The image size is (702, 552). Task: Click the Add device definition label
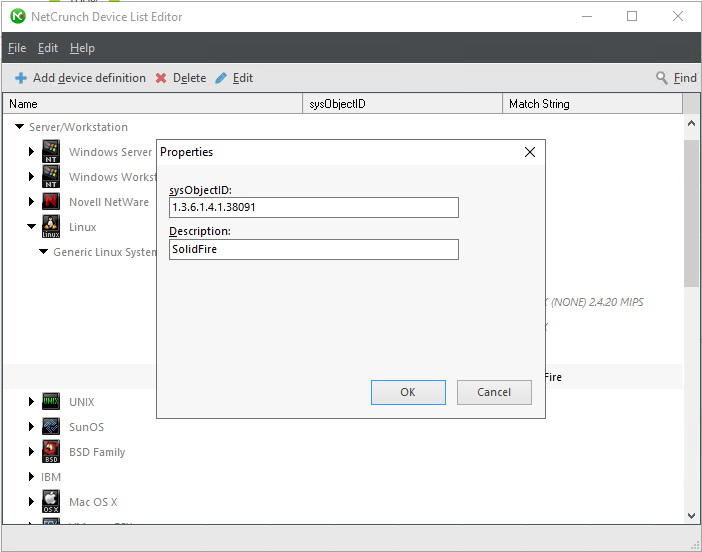pyautogui.click(x=89, y=78)
